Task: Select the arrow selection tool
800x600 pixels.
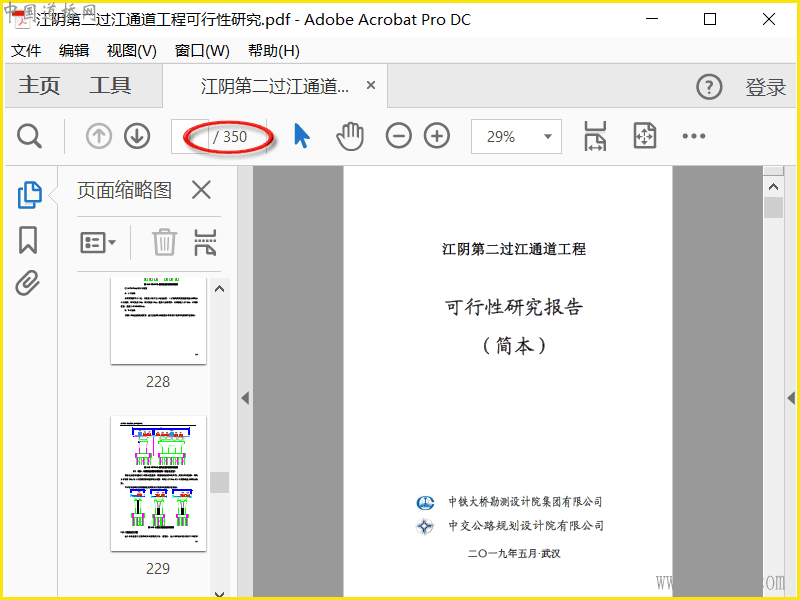Action: pos(302,136)
